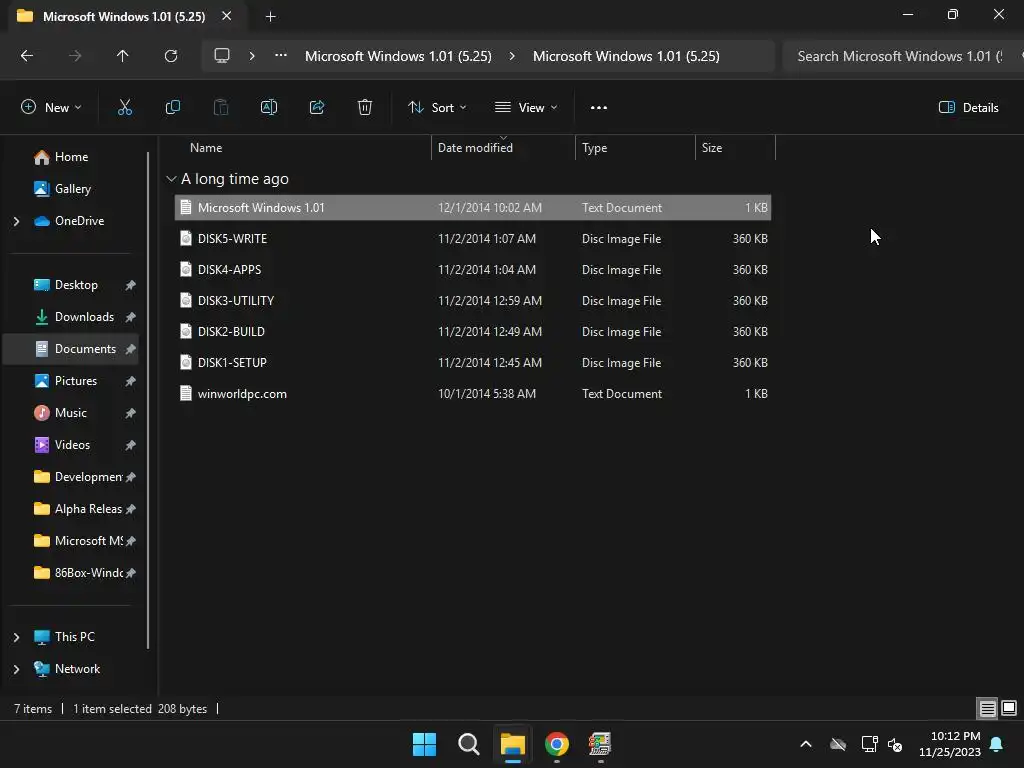The width and height of the screenshot is (1024, 768).
Task: Click the Rename icon in toolbar
Action: click(x=269, y=108)
